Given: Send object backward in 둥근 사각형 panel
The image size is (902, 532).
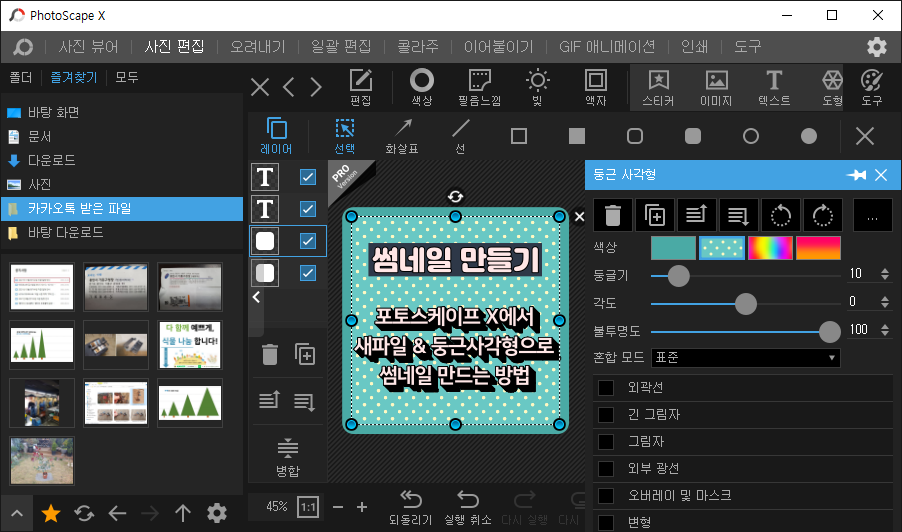Looking at the screenshot, I should [x=739, y=215].
